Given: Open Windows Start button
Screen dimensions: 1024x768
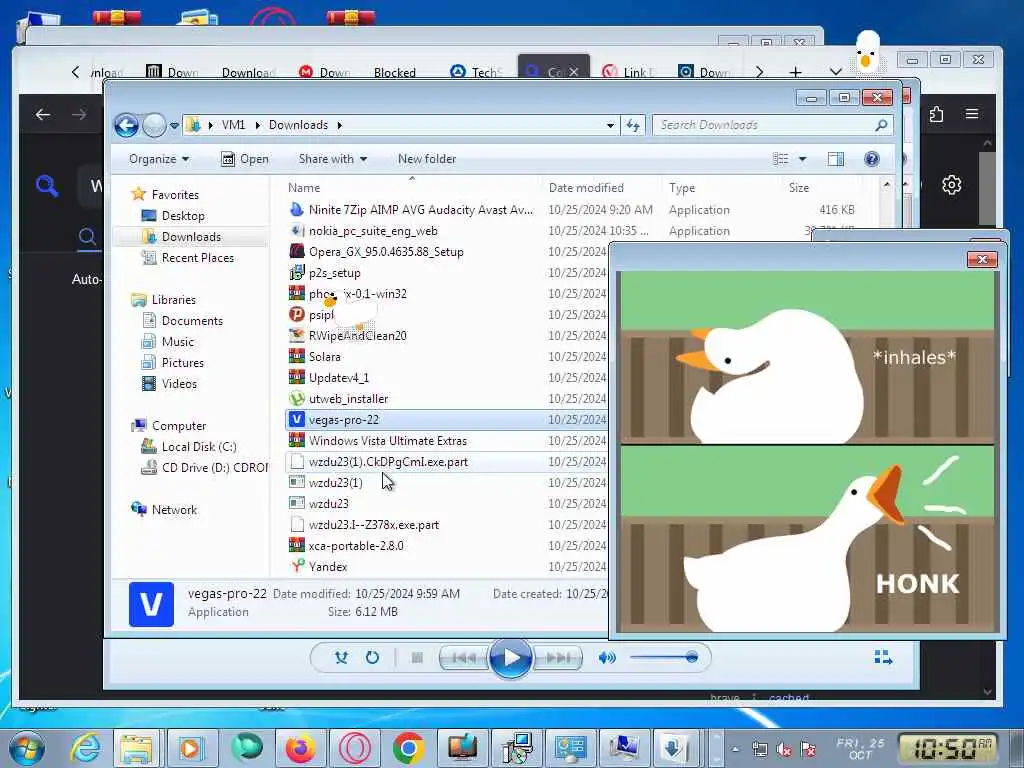Looking at the screenshot, I should click(x=26, y=748).
